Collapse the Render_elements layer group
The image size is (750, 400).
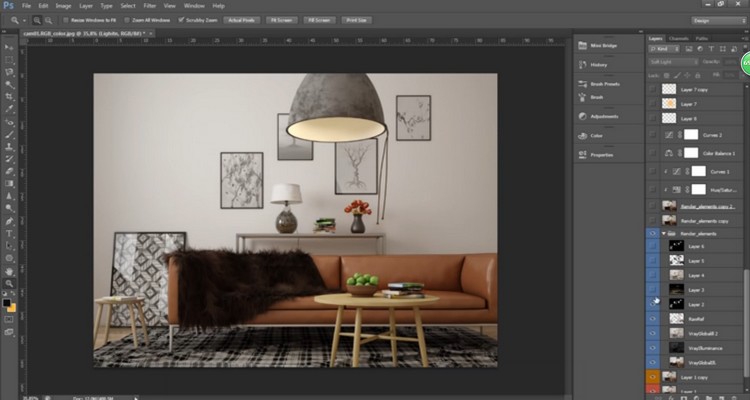[663, 232]
